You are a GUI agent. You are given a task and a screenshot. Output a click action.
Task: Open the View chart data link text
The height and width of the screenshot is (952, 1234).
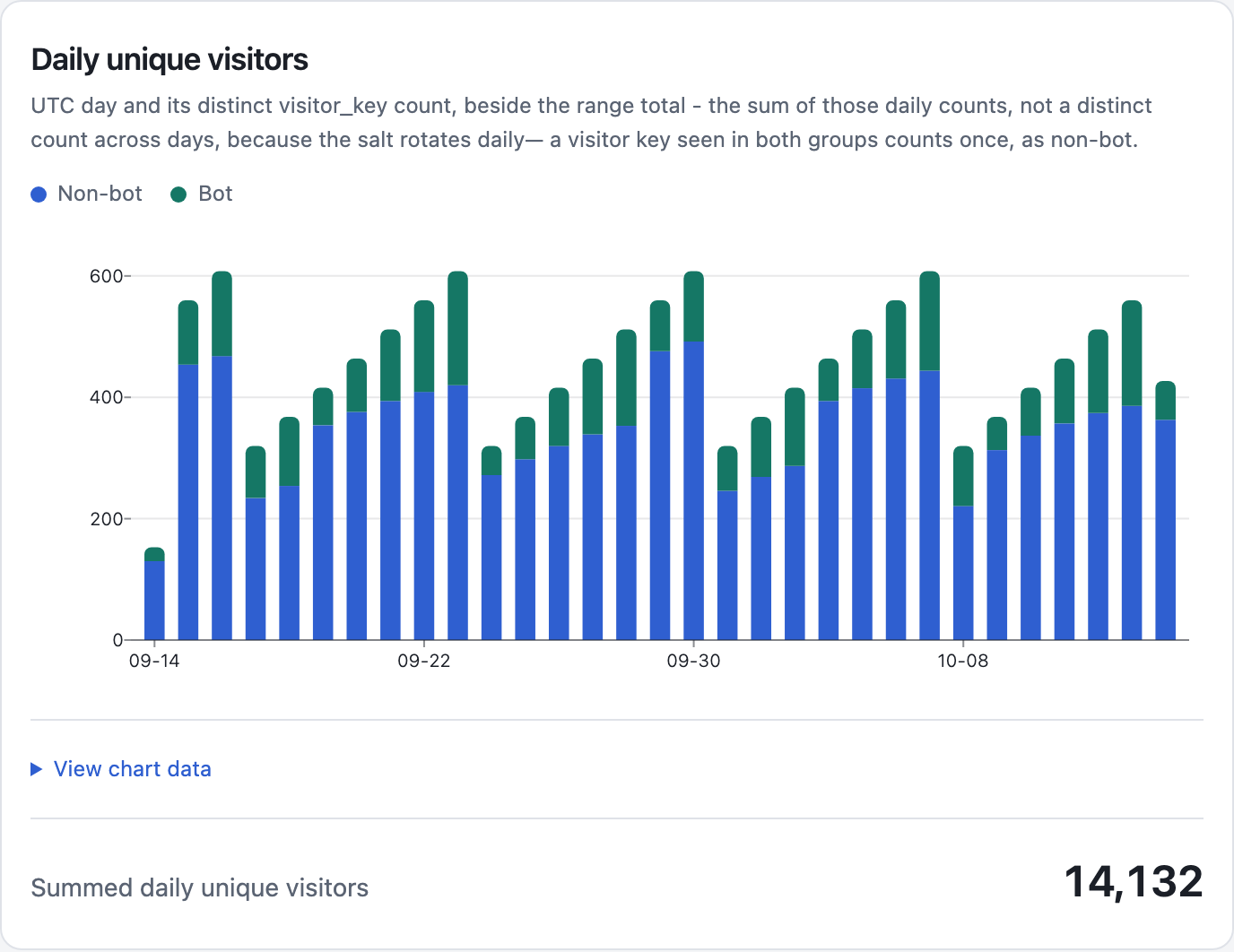(x=133, y=769)
